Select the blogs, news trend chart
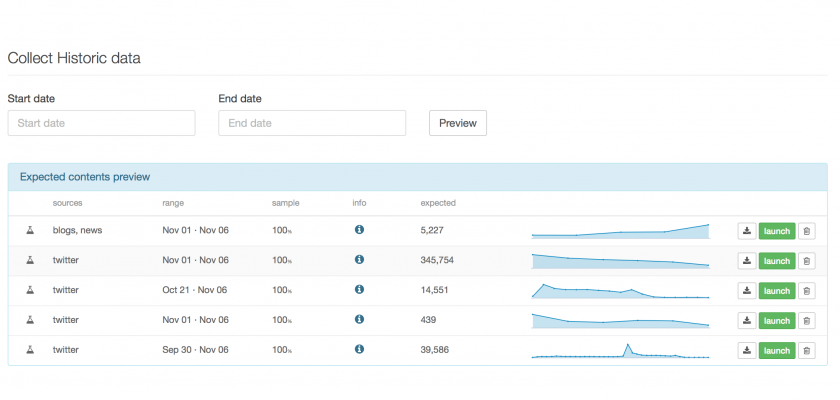Image resolution: width=840 pixels, height=400 pixels. click(x=620, y=231)
